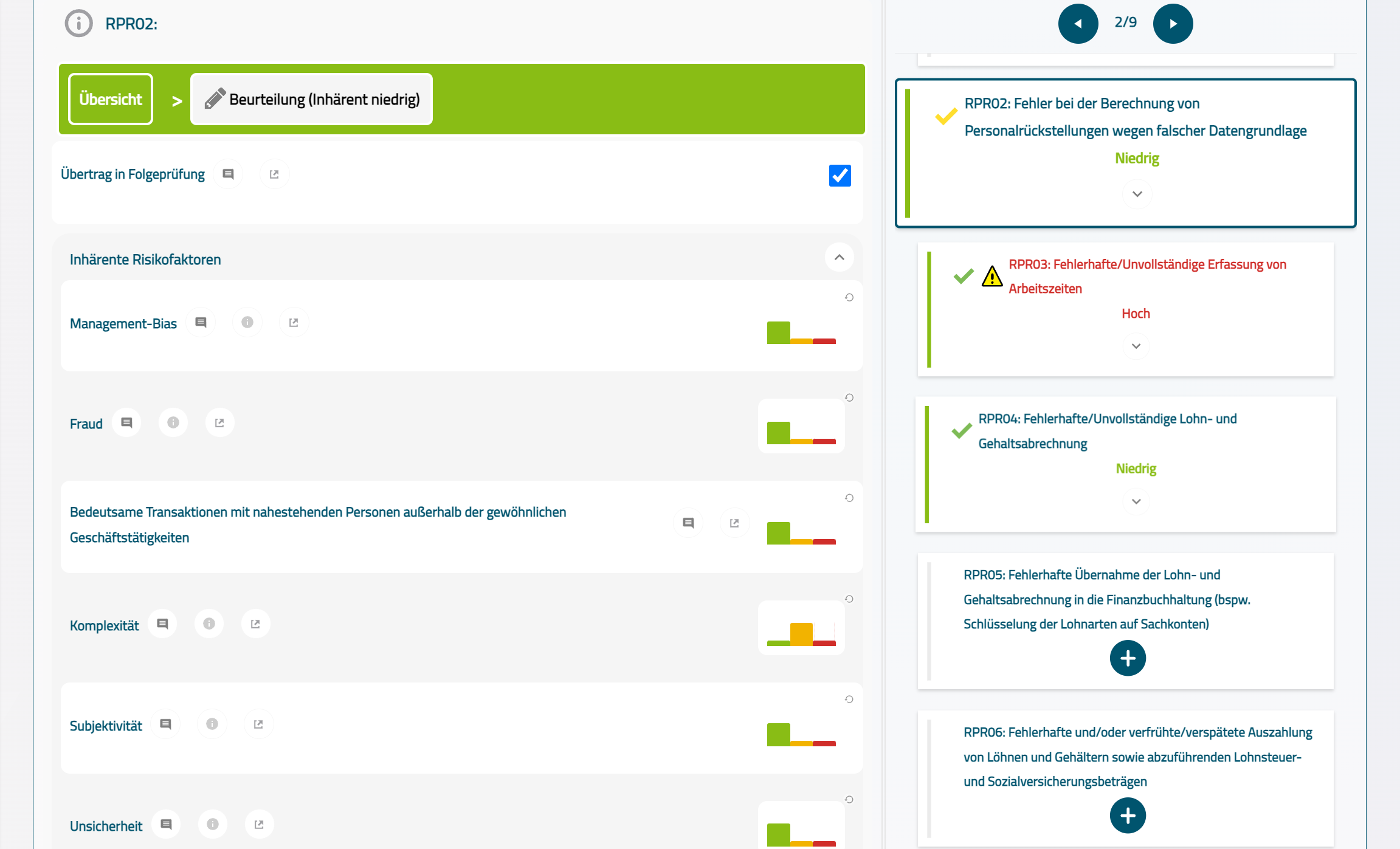Set Komplexität rating to red high level
The image size is (1400, 849).
point(824,642)
